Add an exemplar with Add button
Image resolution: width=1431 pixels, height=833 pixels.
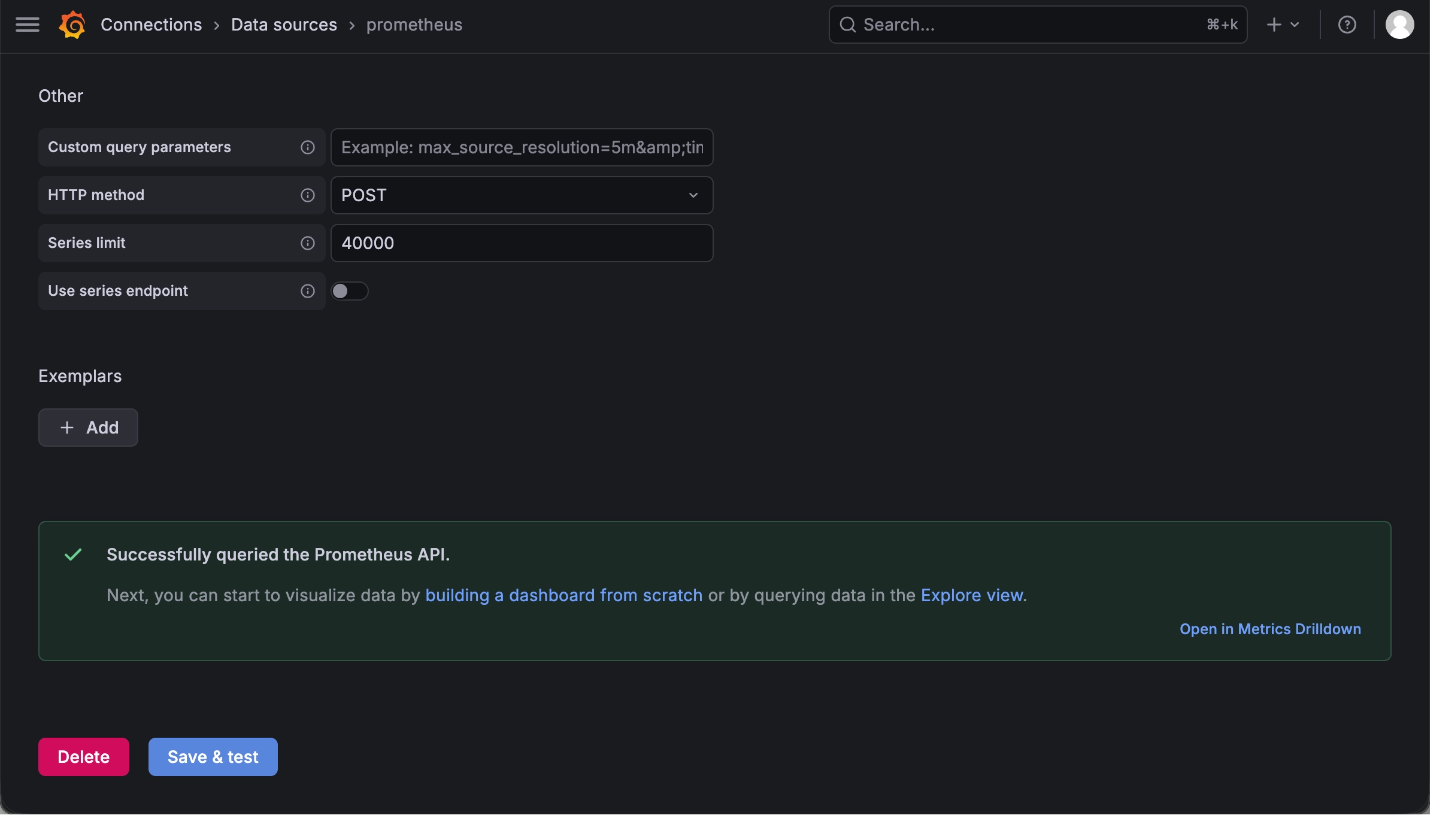coord(88,427)
